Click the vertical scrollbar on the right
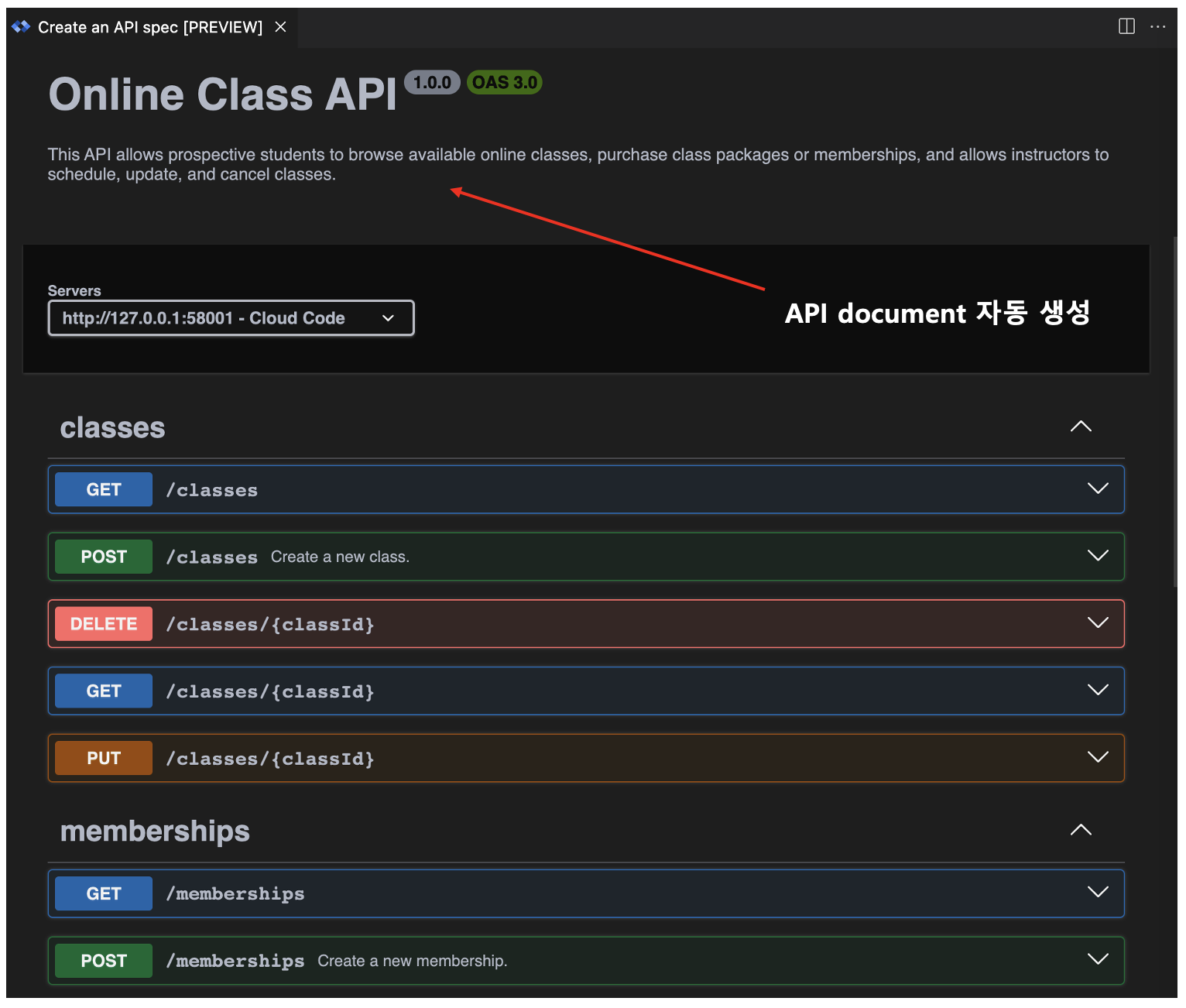Image resolution: width=1186 pixels, height=1008 pixels. [1175, 410]
